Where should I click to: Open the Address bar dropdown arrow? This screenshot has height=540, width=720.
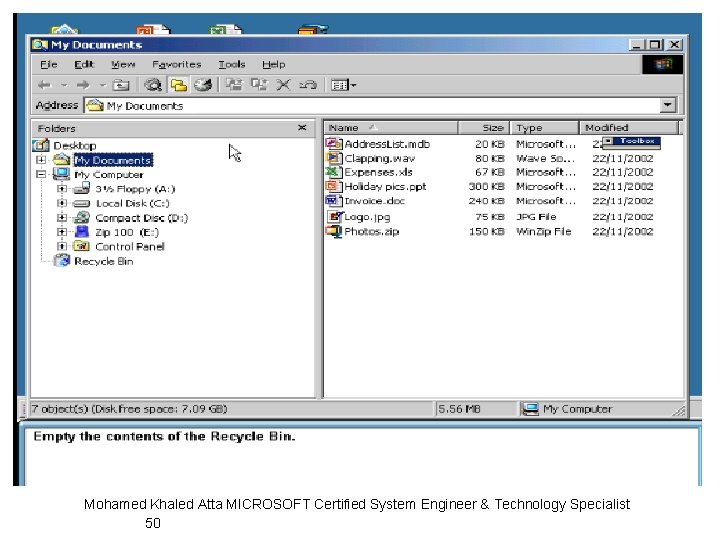(x=668, y=105)
